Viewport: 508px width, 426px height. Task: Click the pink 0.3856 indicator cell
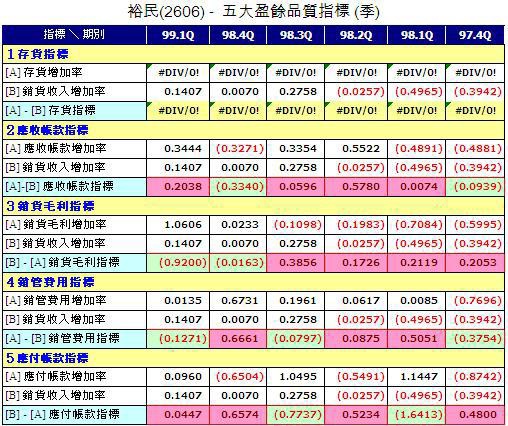(x=296, y=263)
